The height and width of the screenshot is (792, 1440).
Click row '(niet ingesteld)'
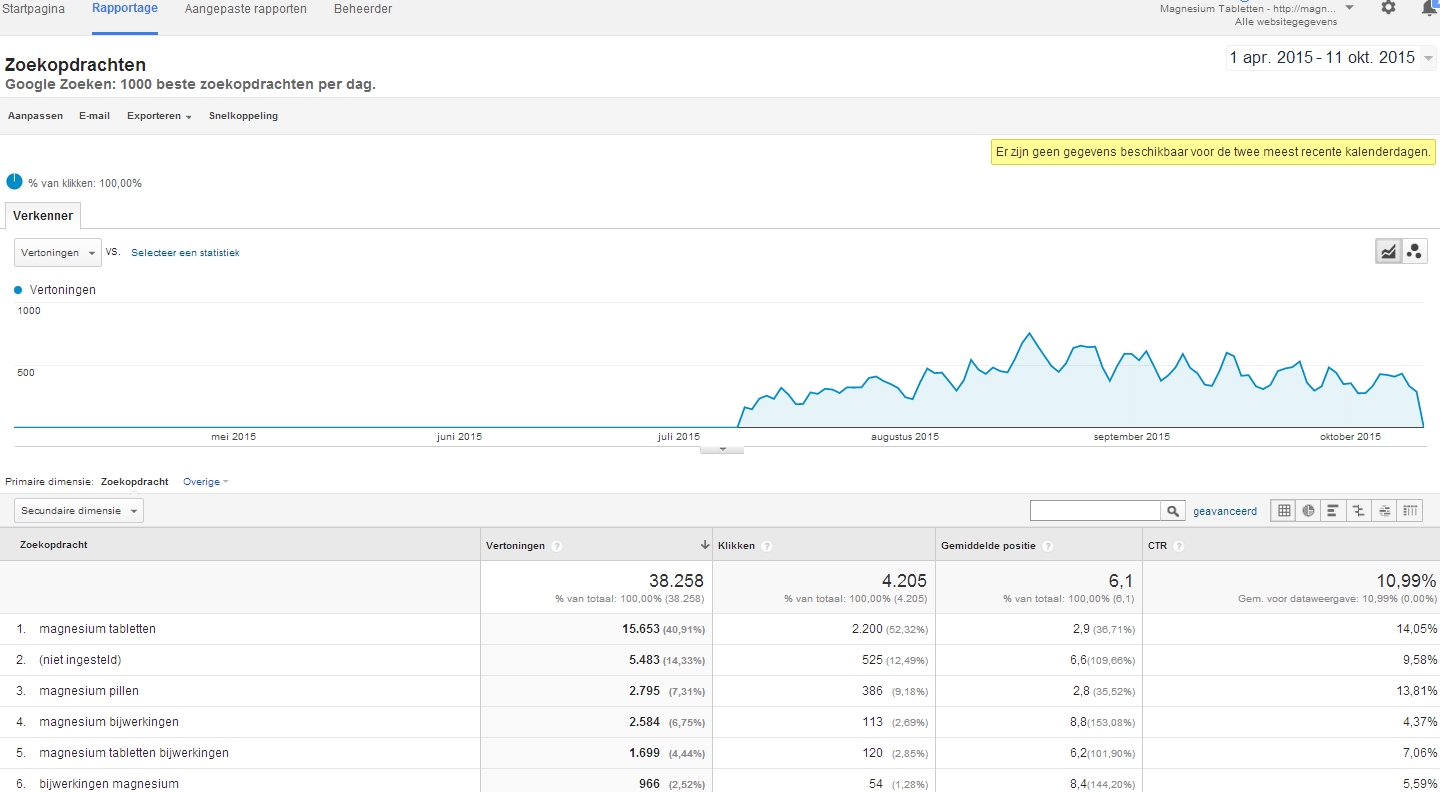(x=80, y=660)
